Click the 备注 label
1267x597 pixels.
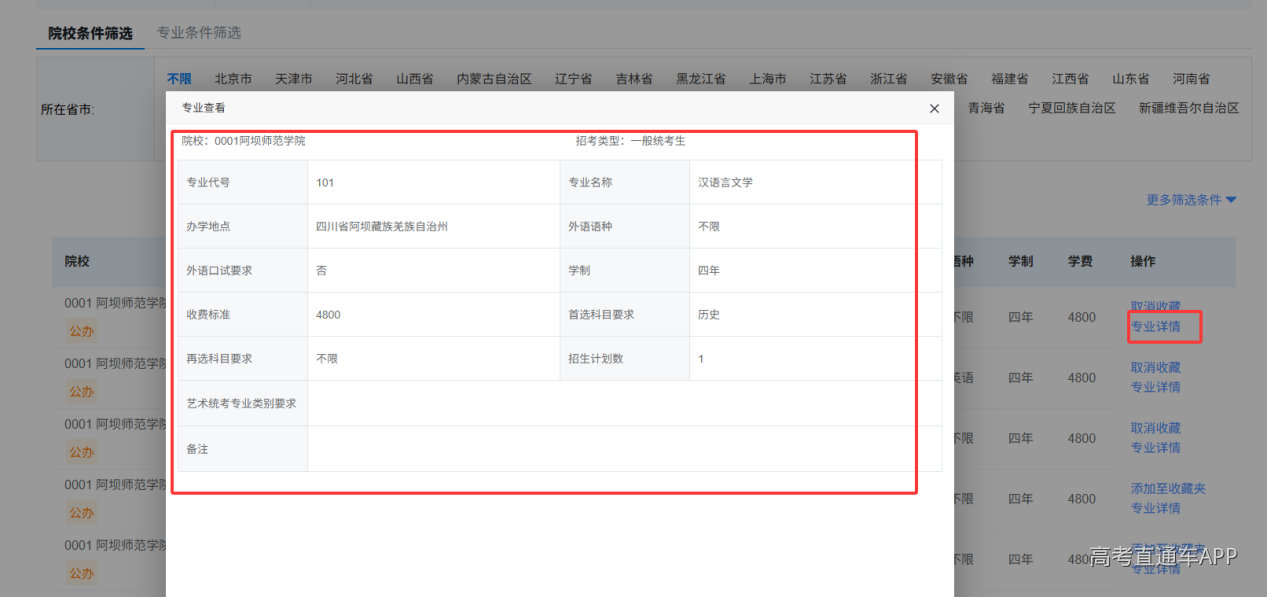click(197, 449)
